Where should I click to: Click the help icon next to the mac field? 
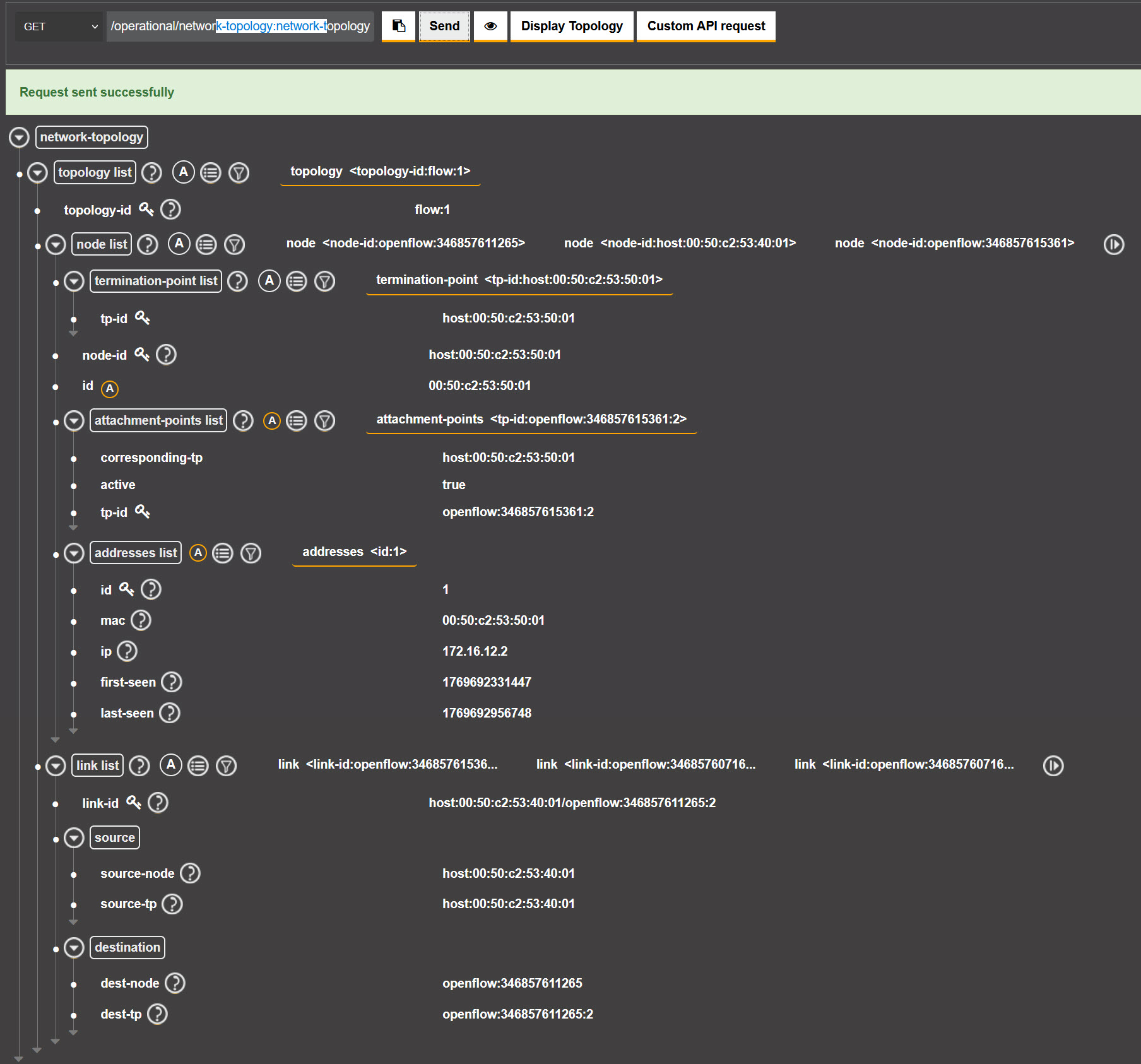tap(141, 620)
